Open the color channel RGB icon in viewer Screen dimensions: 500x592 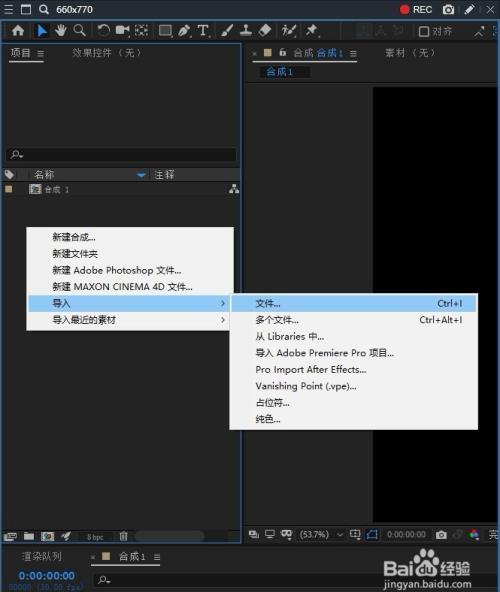[x=474, y=535]
